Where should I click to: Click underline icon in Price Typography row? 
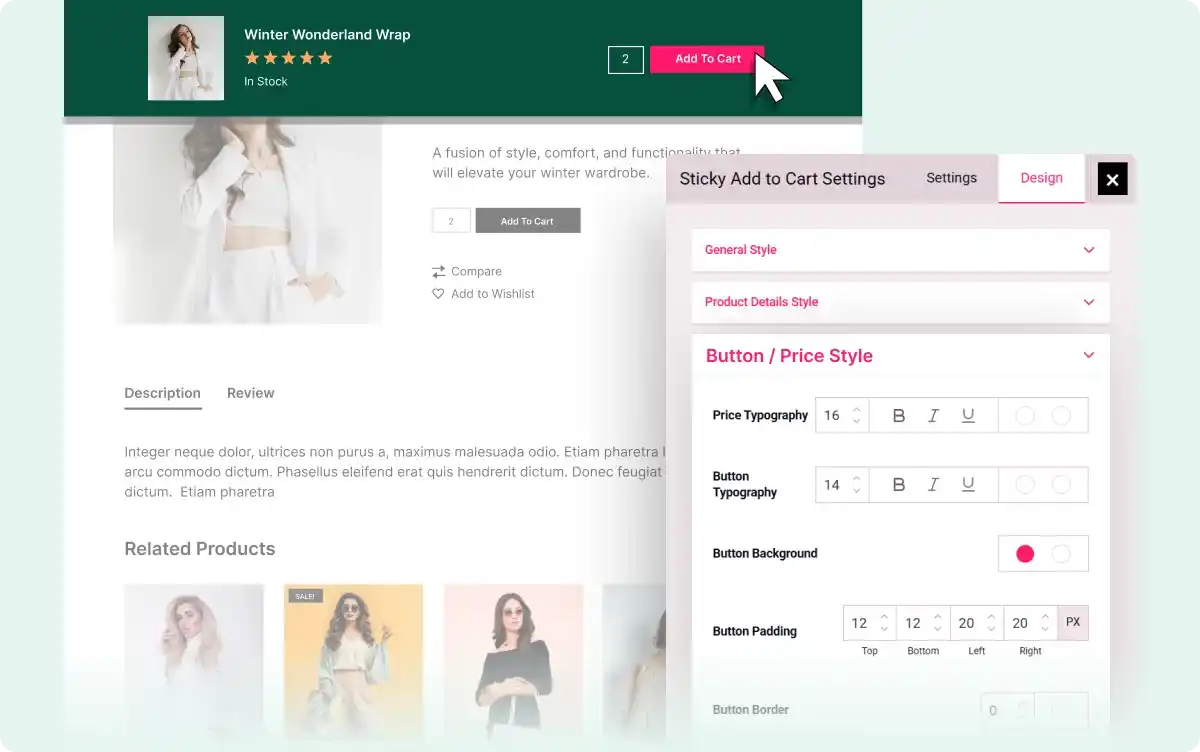[968, 416]
